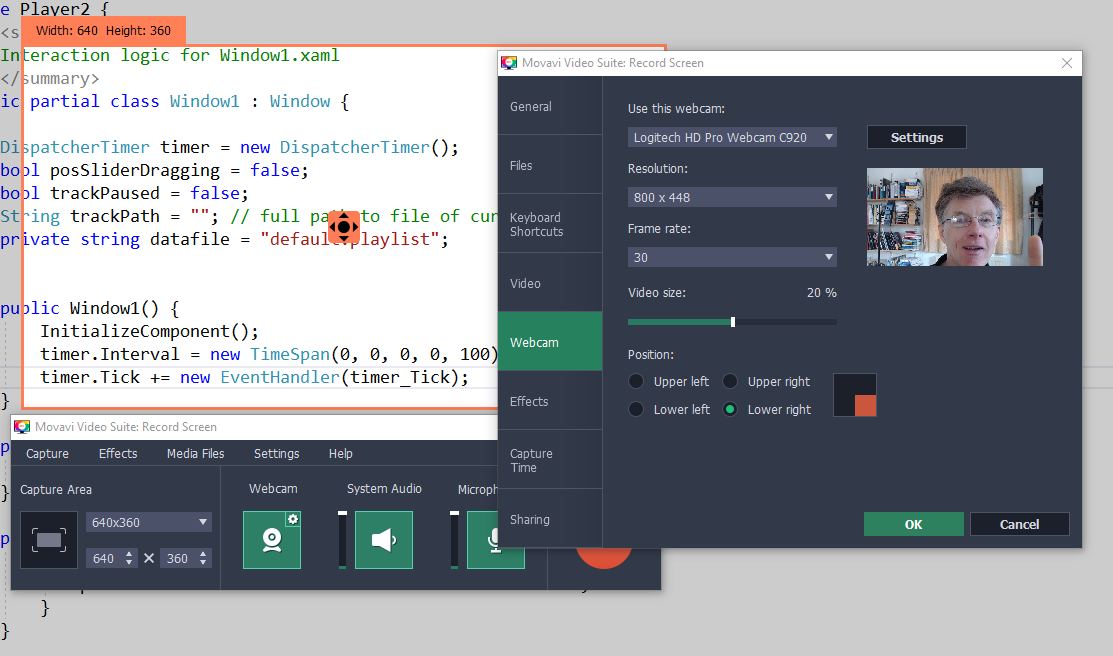The image size is (1113, 656).
Task: Click the webcam preview image
Action: pos(955,217)
